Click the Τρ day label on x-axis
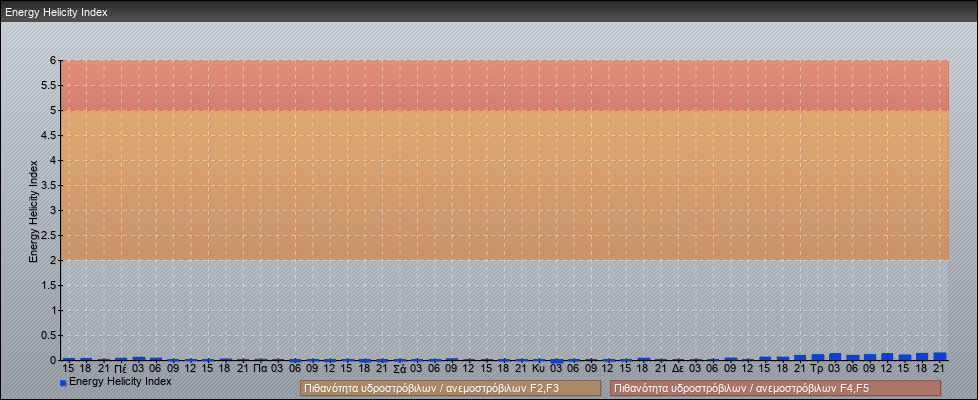 pyautogui.click(x=817, y=368)
